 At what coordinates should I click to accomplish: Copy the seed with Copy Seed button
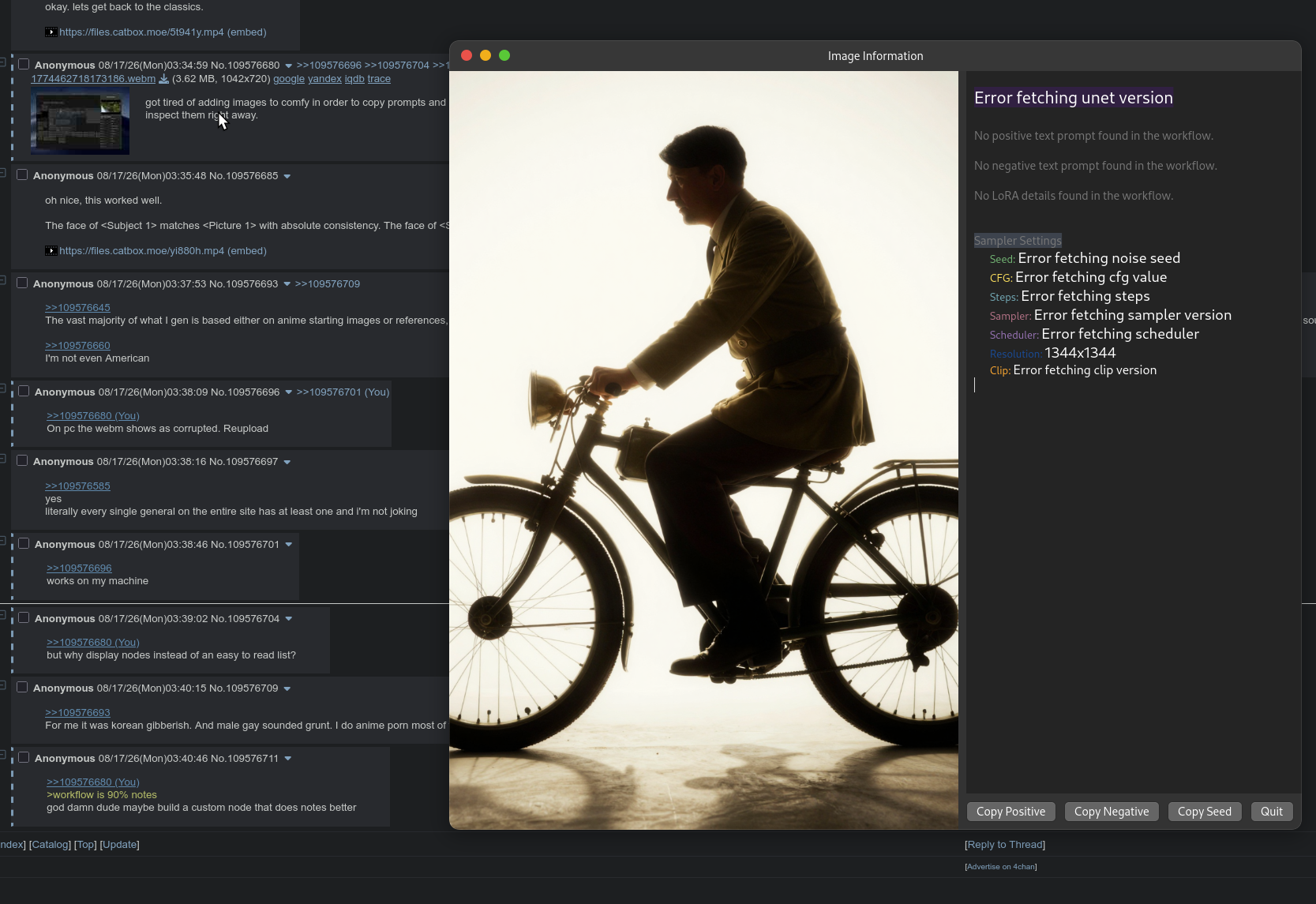click(x=1205, y=812)
